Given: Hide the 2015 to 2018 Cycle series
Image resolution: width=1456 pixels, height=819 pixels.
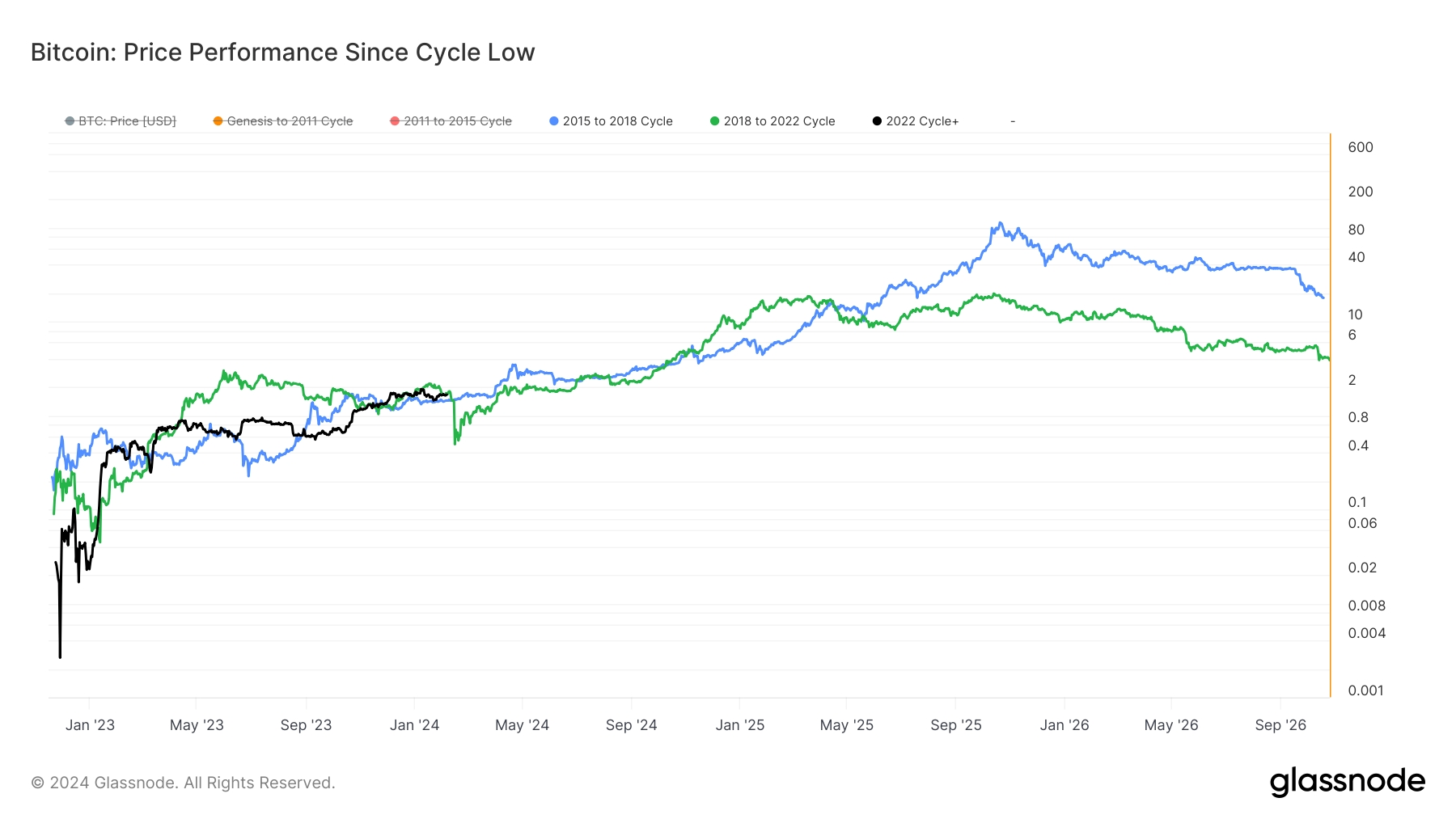Looking at the screenshot, I should [617, 121].
